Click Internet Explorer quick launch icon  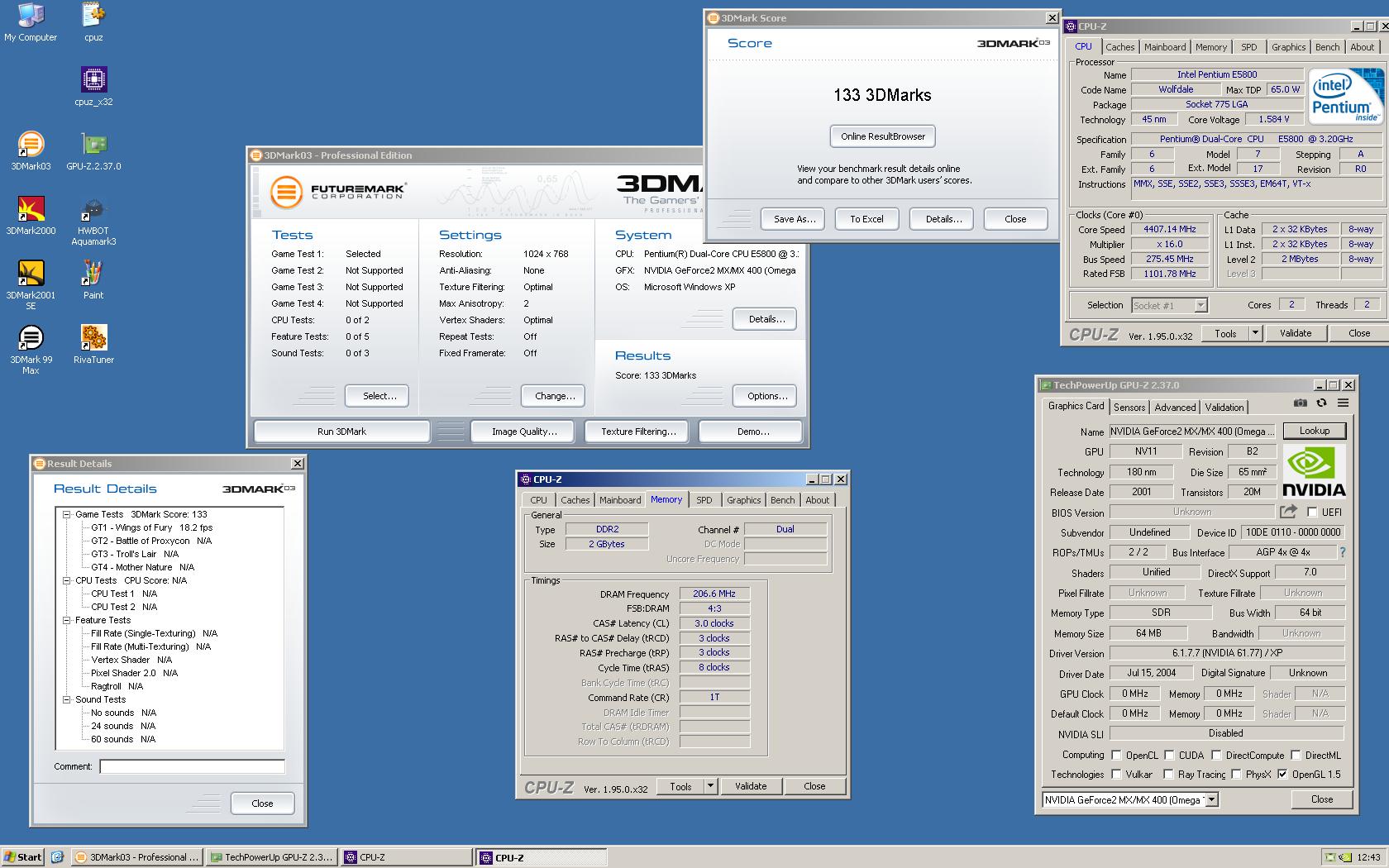(x=57, y=857)
